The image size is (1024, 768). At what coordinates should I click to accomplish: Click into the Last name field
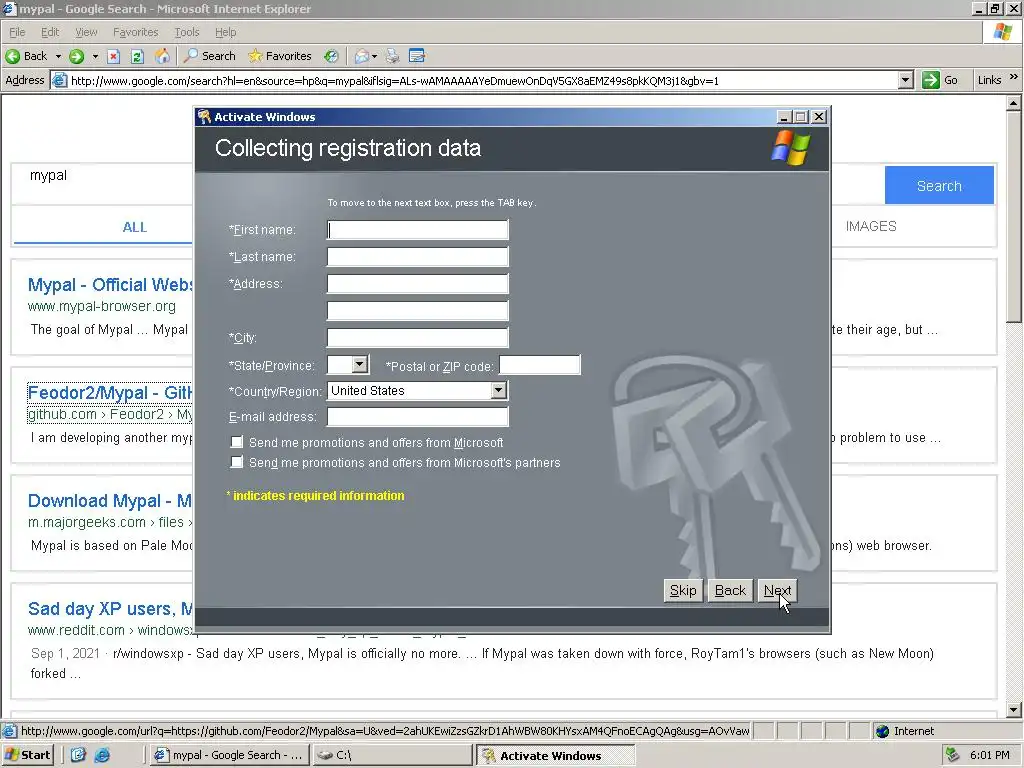click(417, 257)
